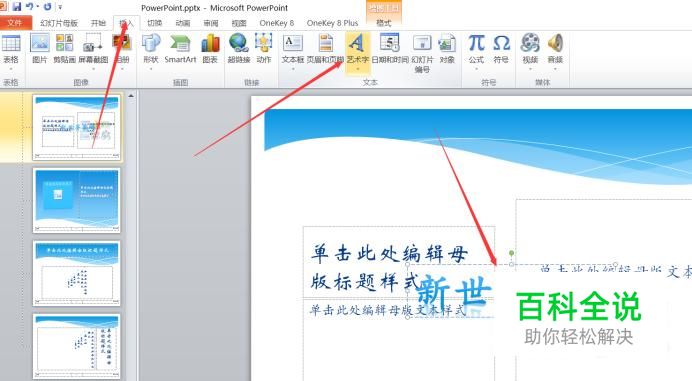Click the 音频 (Audio) speaker icon

tap(555, 43)
